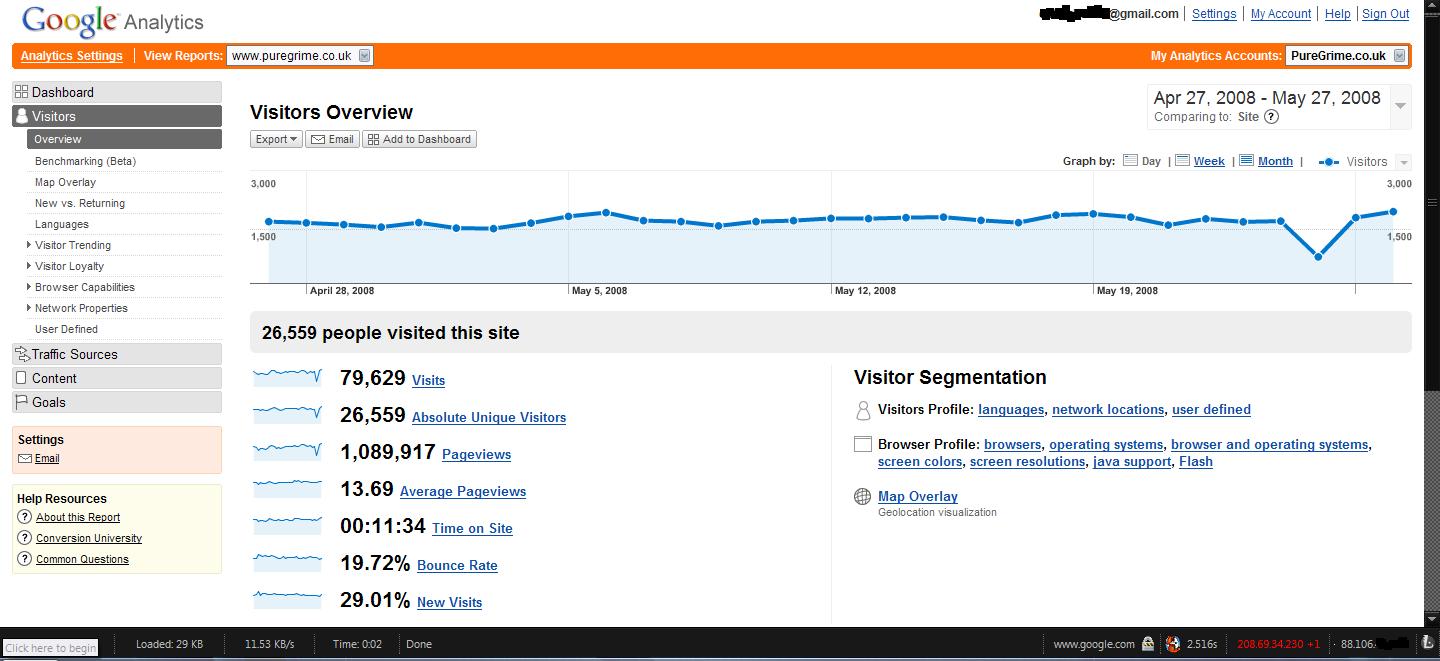This screenshot has width=1440, height=661.
Task: Open My Account link in header
Action: tap(1281, 14)
